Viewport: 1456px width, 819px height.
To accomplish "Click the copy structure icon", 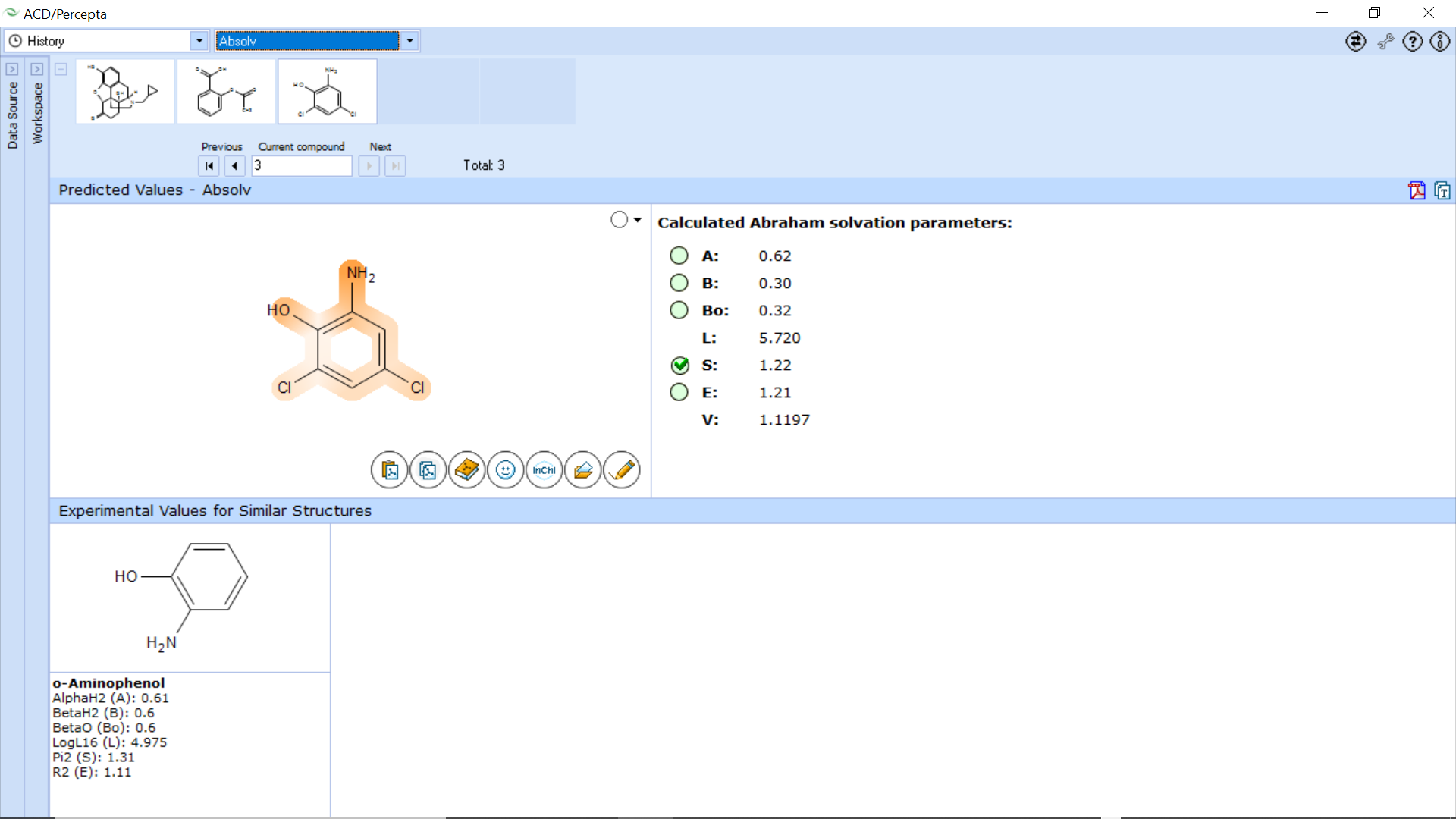I will click(x=428, y=470).
